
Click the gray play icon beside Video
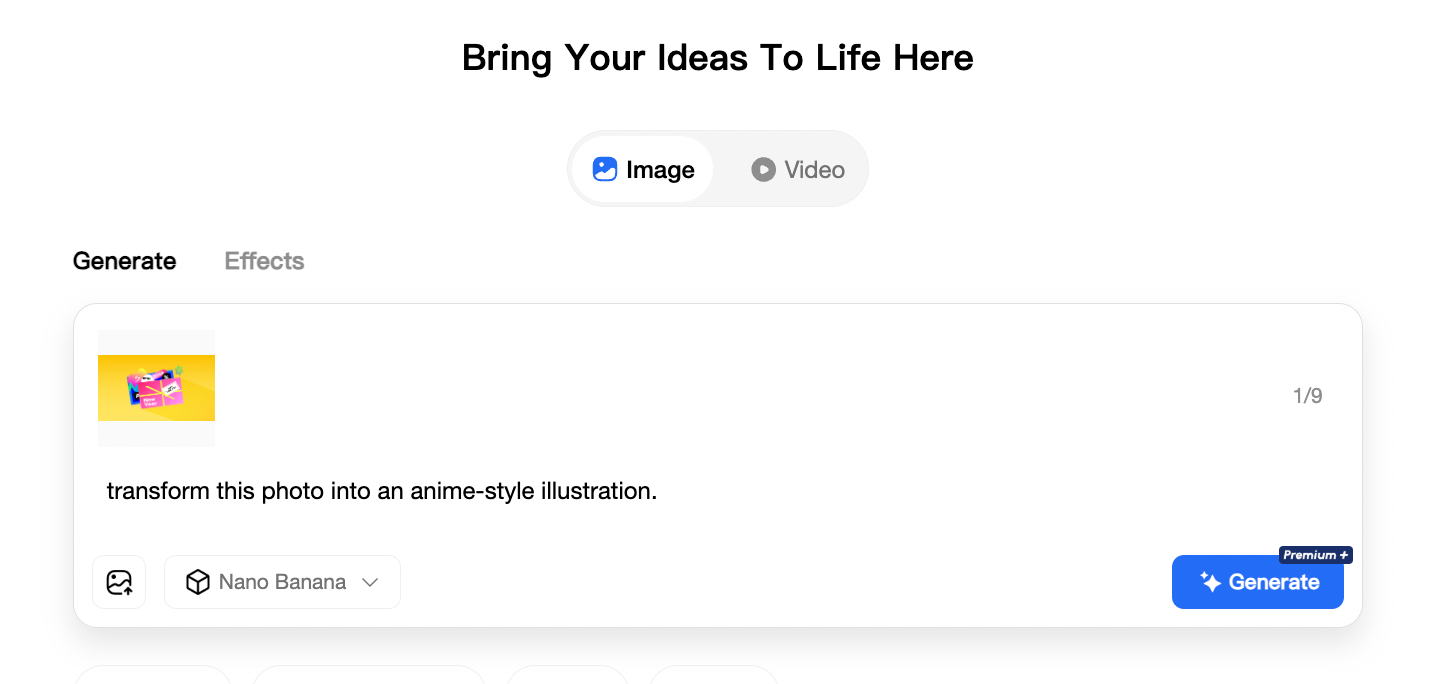pos(763,169)
